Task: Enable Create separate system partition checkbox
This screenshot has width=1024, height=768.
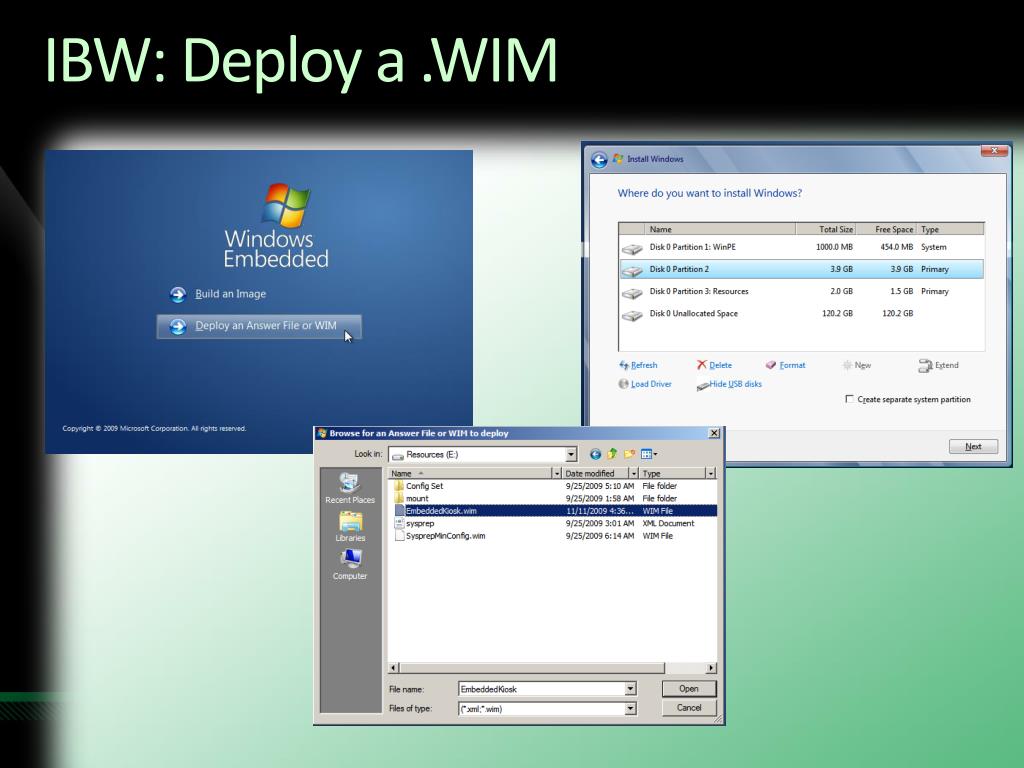Action: (x=850, y=399)
